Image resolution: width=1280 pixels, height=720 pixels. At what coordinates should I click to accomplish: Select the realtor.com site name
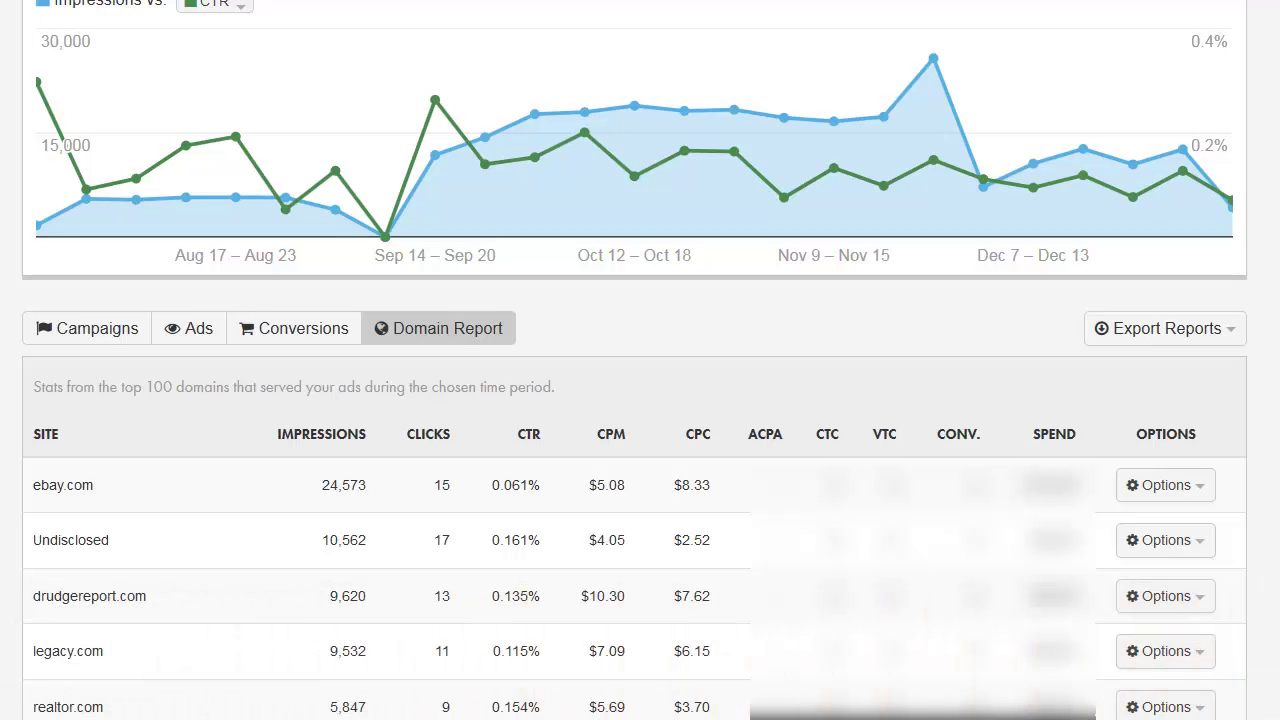68,707
